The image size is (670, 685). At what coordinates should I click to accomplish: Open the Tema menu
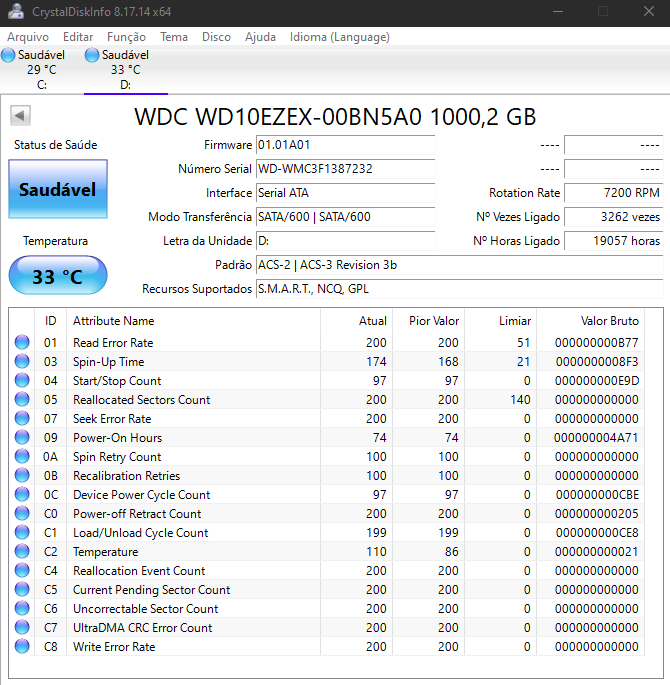coord(173,37)
